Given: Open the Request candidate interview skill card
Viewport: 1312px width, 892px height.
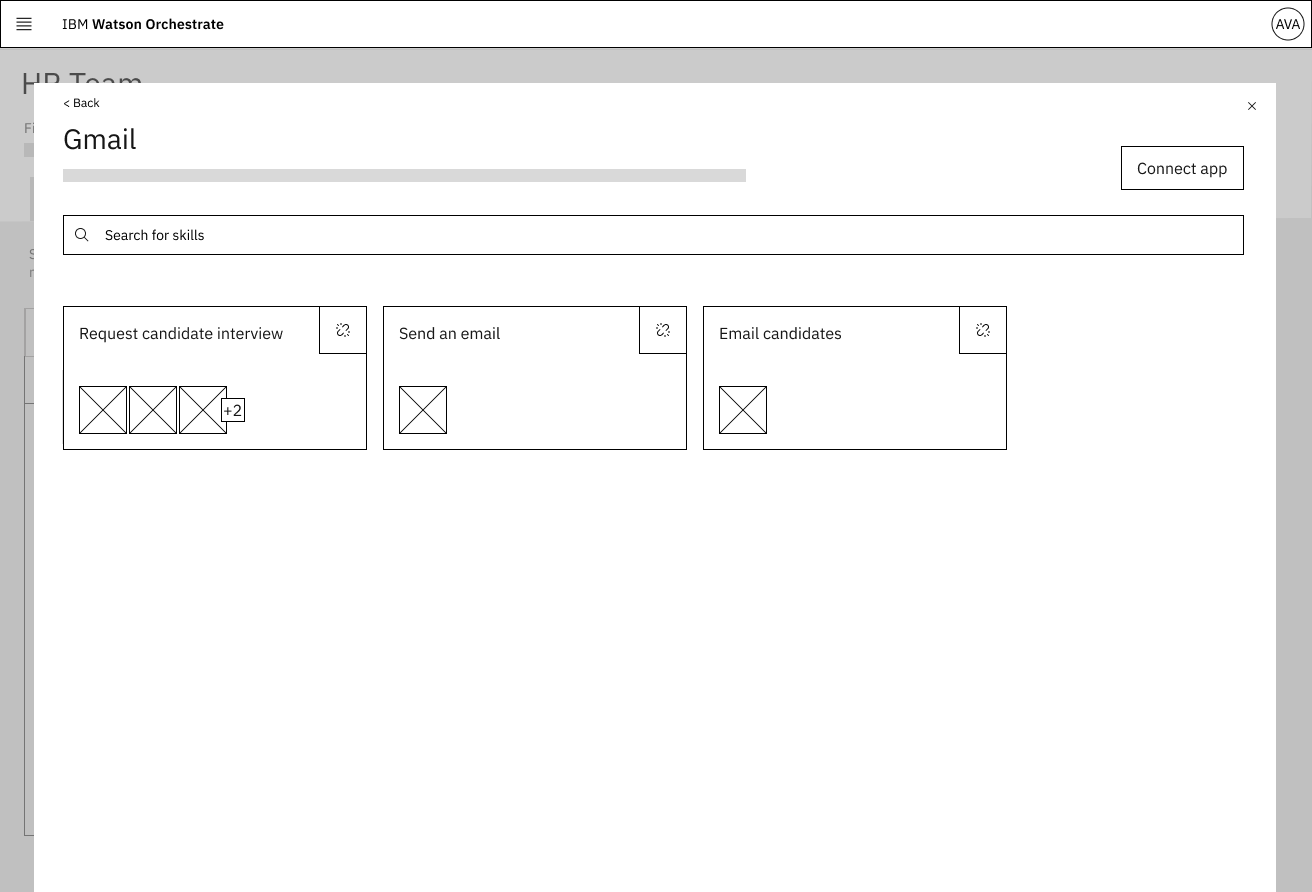Looking at the screenshot, I should (x=215, y=378).
